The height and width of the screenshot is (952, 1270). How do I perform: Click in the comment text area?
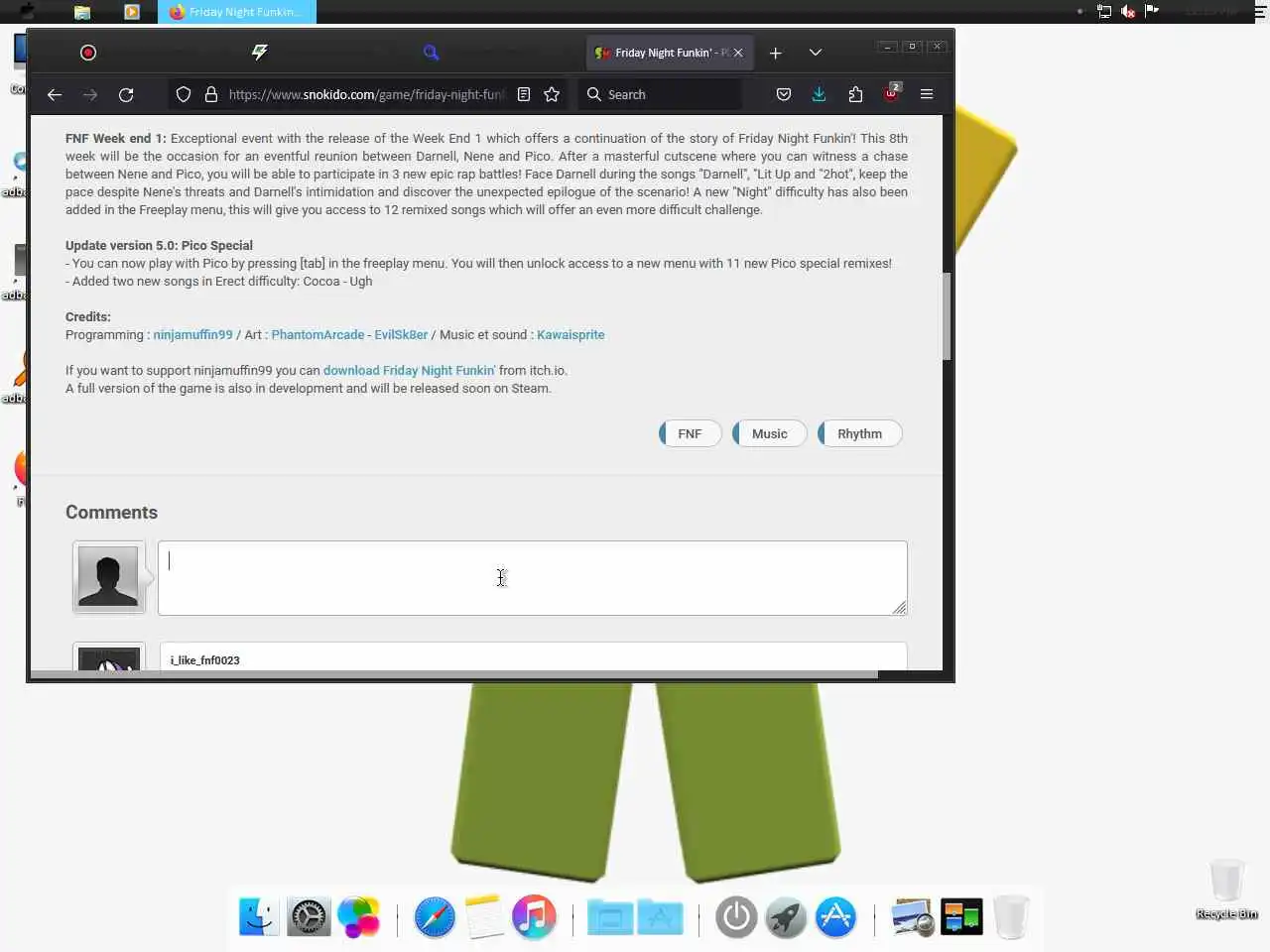(x=533, y=578)
